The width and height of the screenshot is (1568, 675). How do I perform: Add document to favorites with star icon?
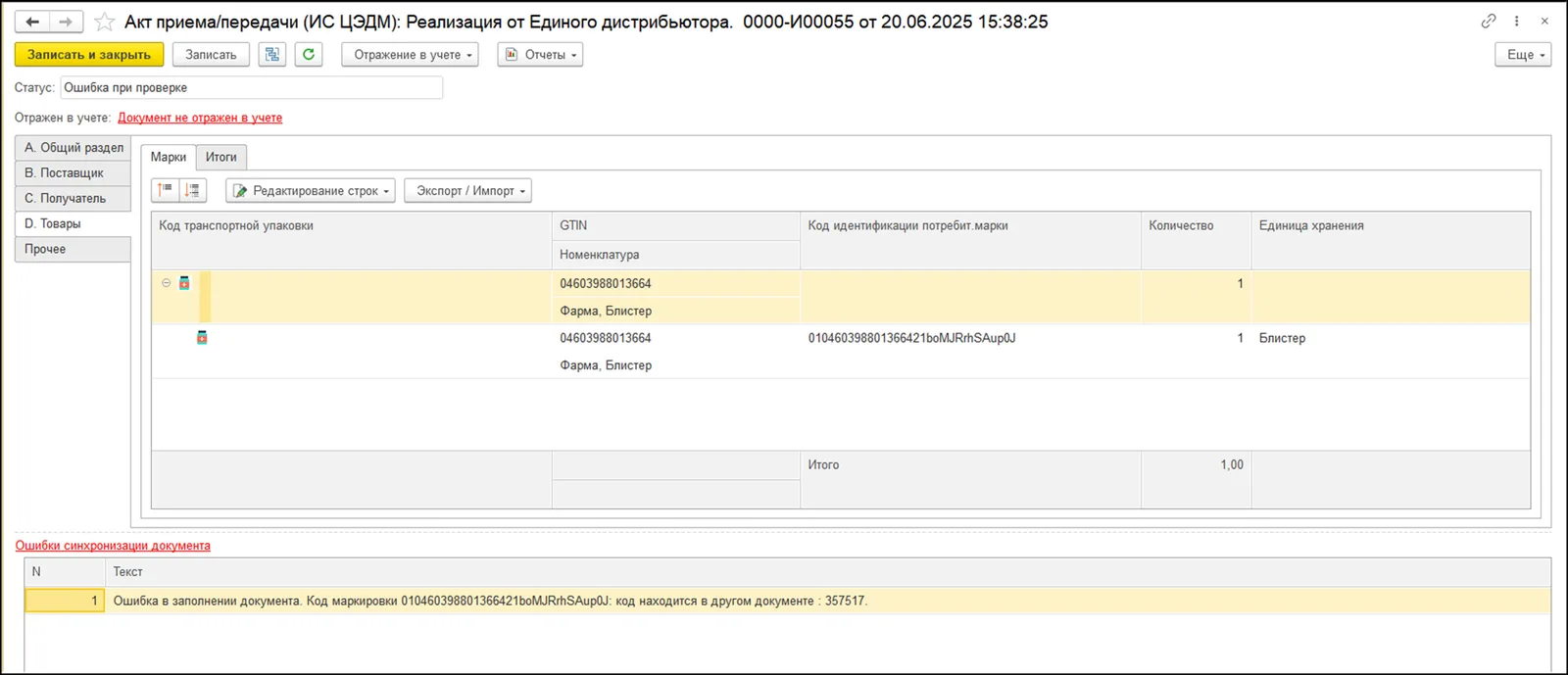(x=104, y=22)
